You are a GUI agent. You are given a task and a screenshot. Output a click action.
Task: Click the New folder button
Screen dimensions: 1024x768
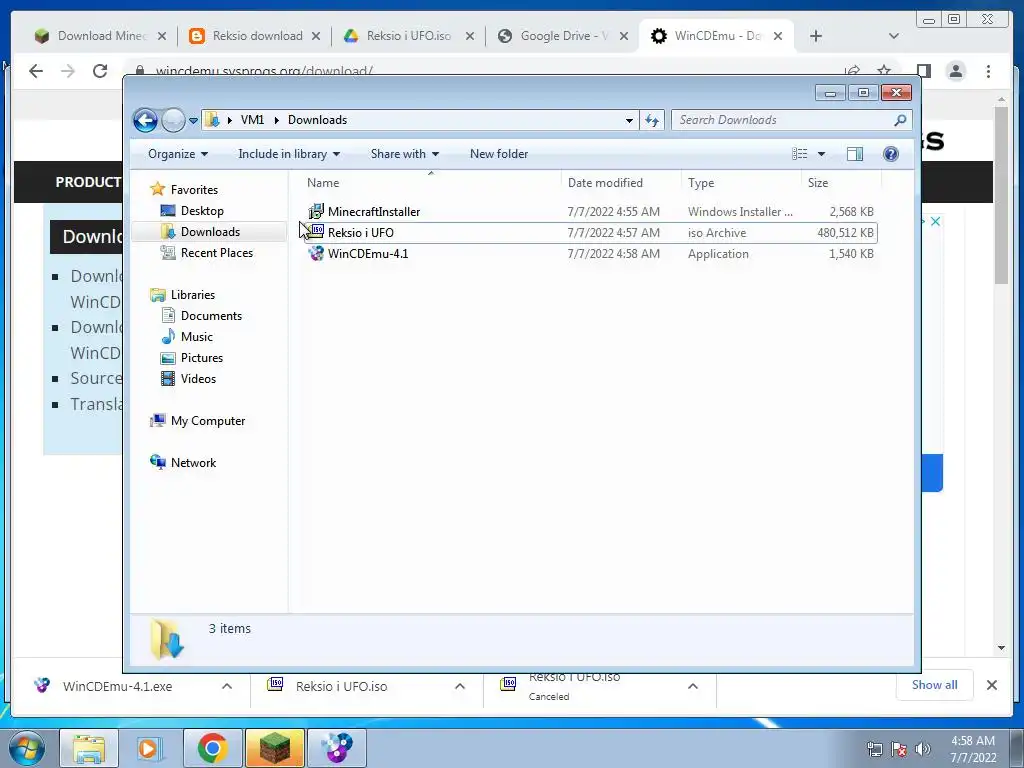click(499, 154)
